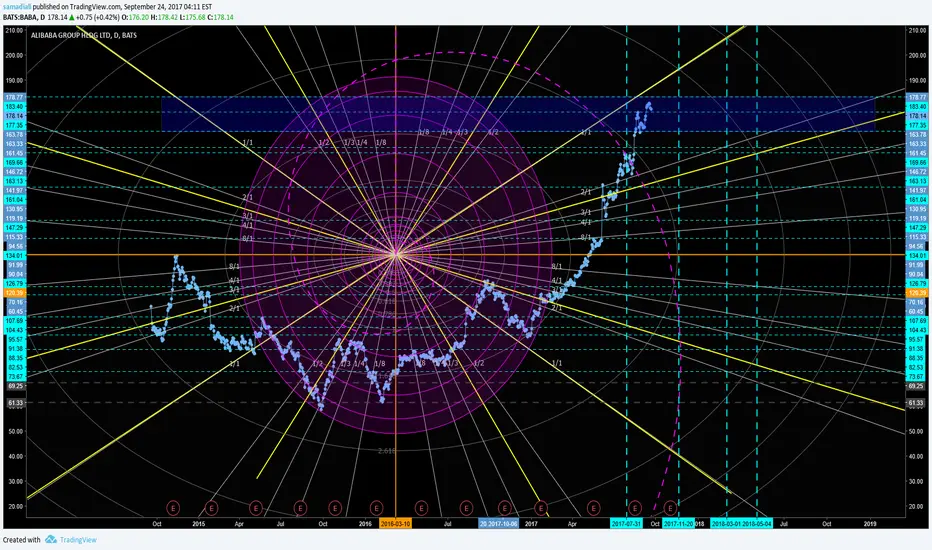Click the cyan 2017-07-31 date label

[x=626, y=524]
